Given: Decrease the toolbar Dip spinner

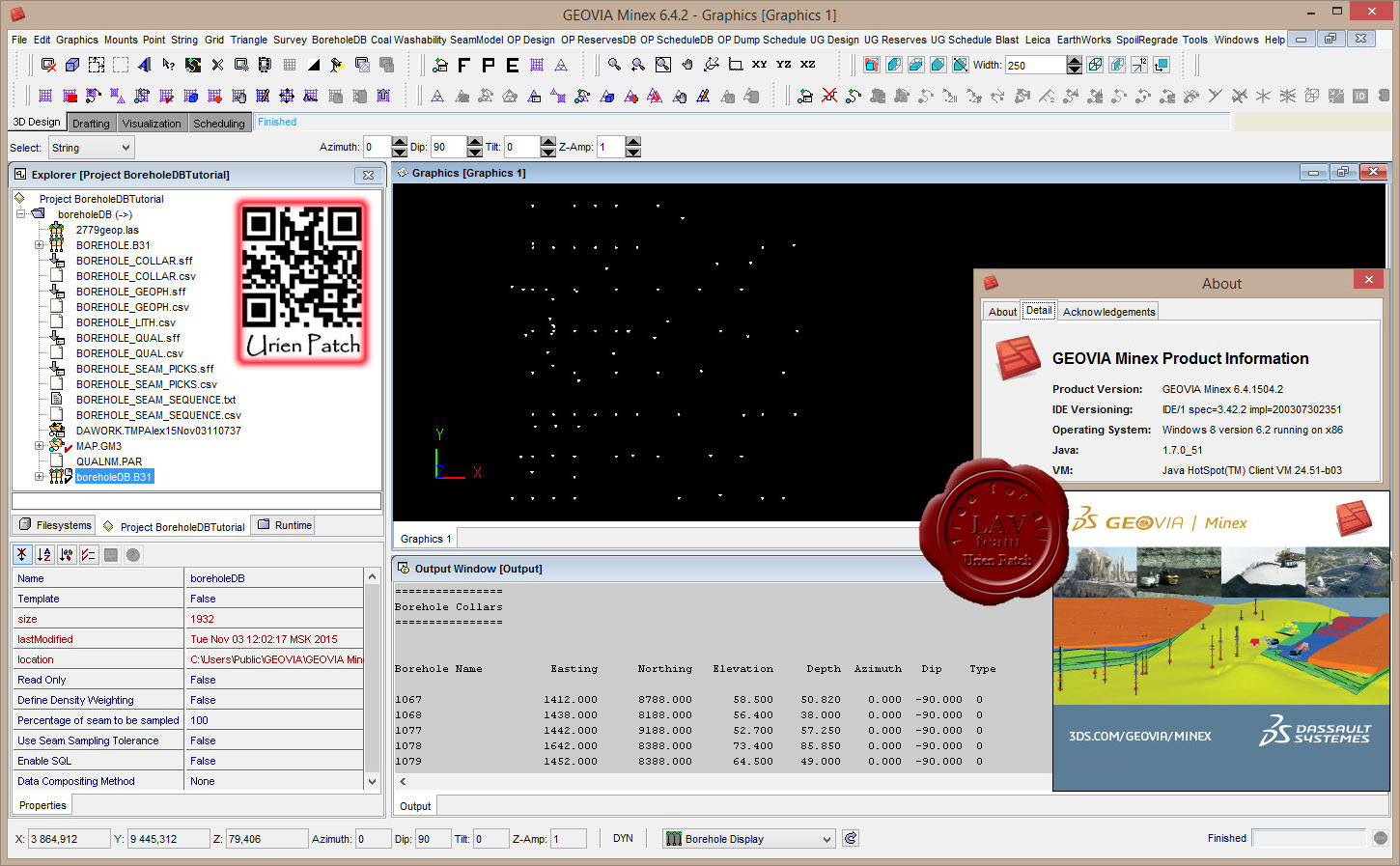Looking at the screenshot, I should 474,153.
